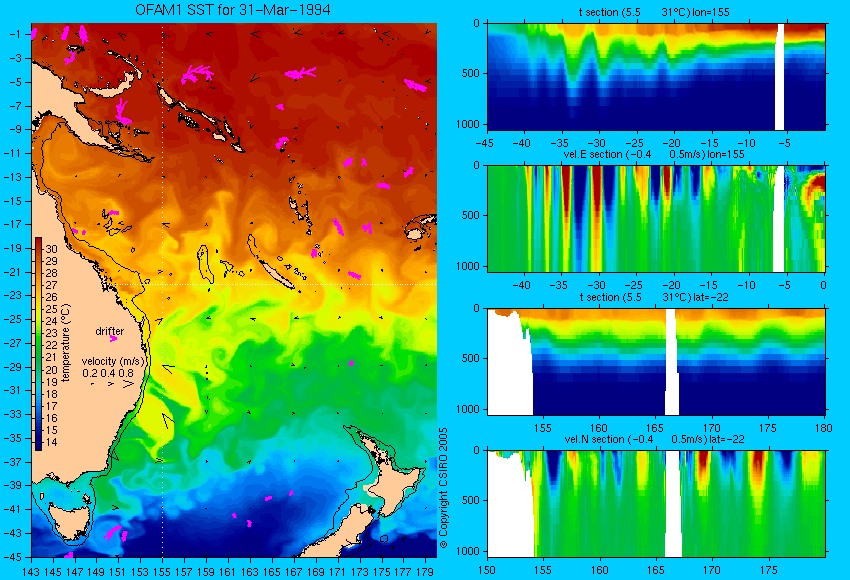Click the "vel.N section (-0.4 0.5m/s) lat=-22" heading
Image resolution: width=850 pixels, height=580 pixels.
pos(654,439)
